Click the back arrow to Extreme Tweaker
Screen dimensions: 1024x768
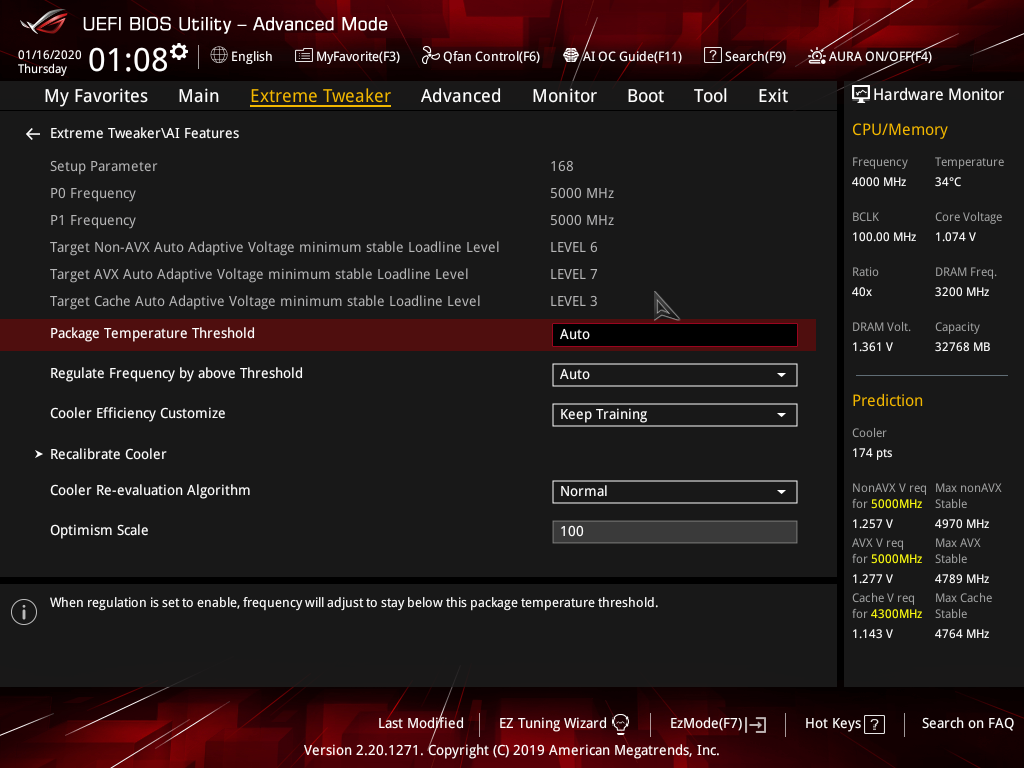coord(33,134)
